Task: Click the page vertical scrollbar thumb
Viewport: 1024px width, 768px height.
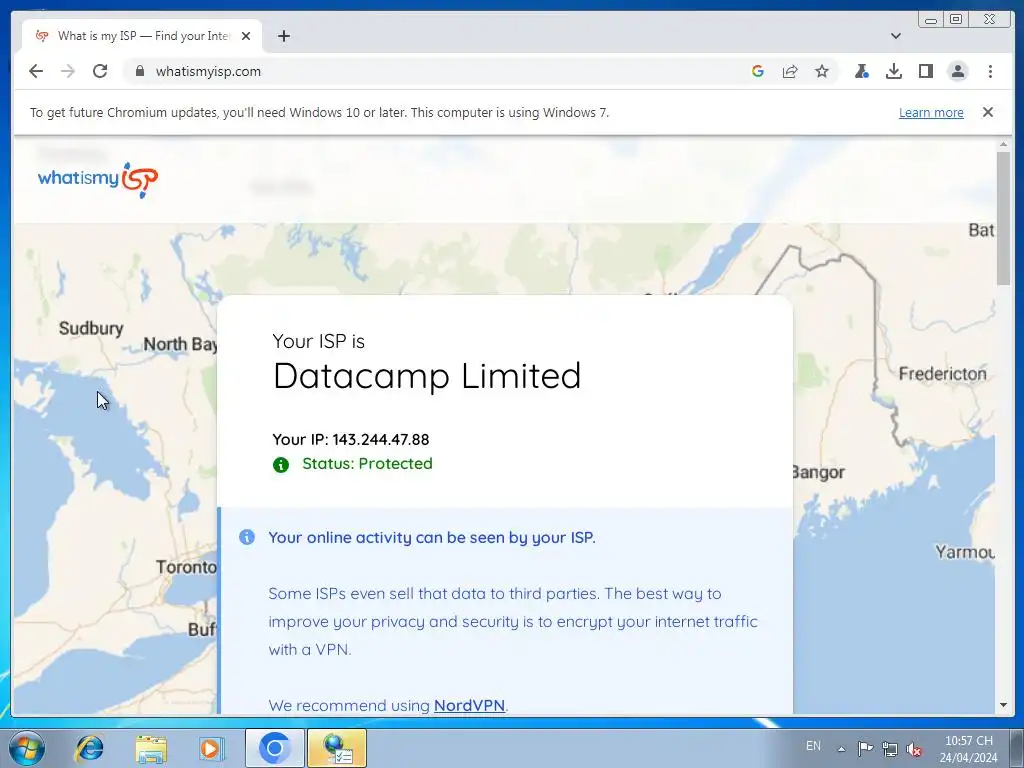Action: 1003,218
